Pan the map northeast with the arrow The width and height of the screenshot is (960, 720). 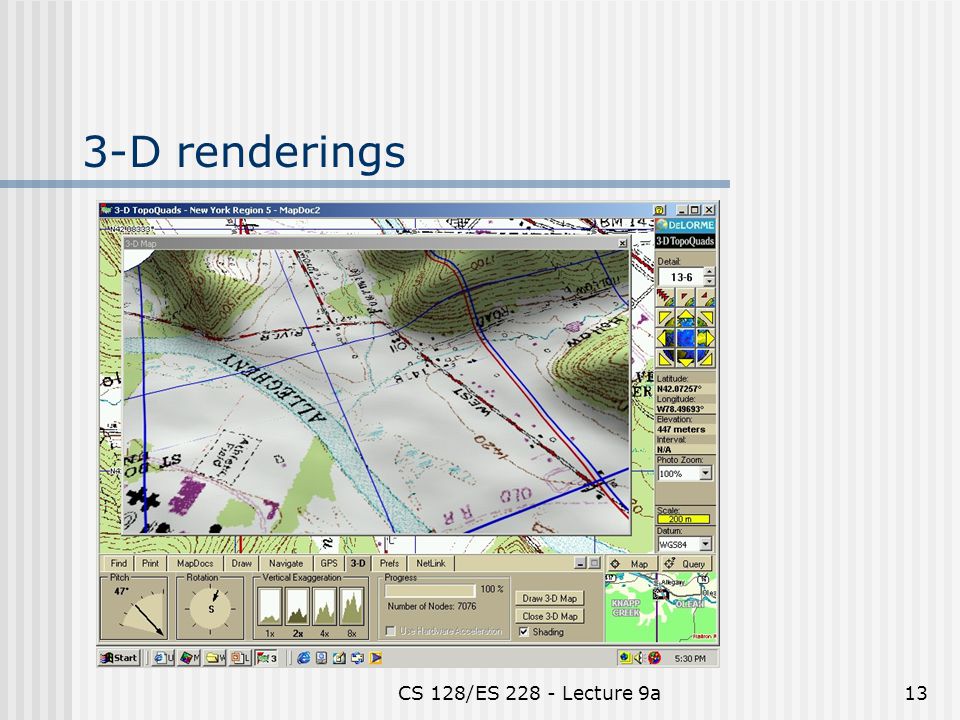coord(706,318)
